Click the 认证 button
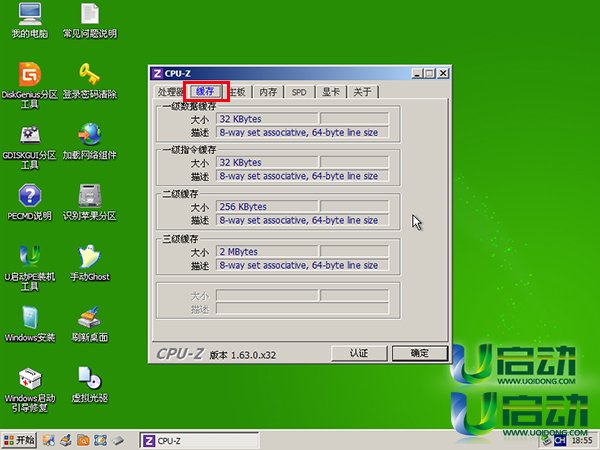Image resolution: width=600 pixels, height=450 pixels. tap(359, 353)
